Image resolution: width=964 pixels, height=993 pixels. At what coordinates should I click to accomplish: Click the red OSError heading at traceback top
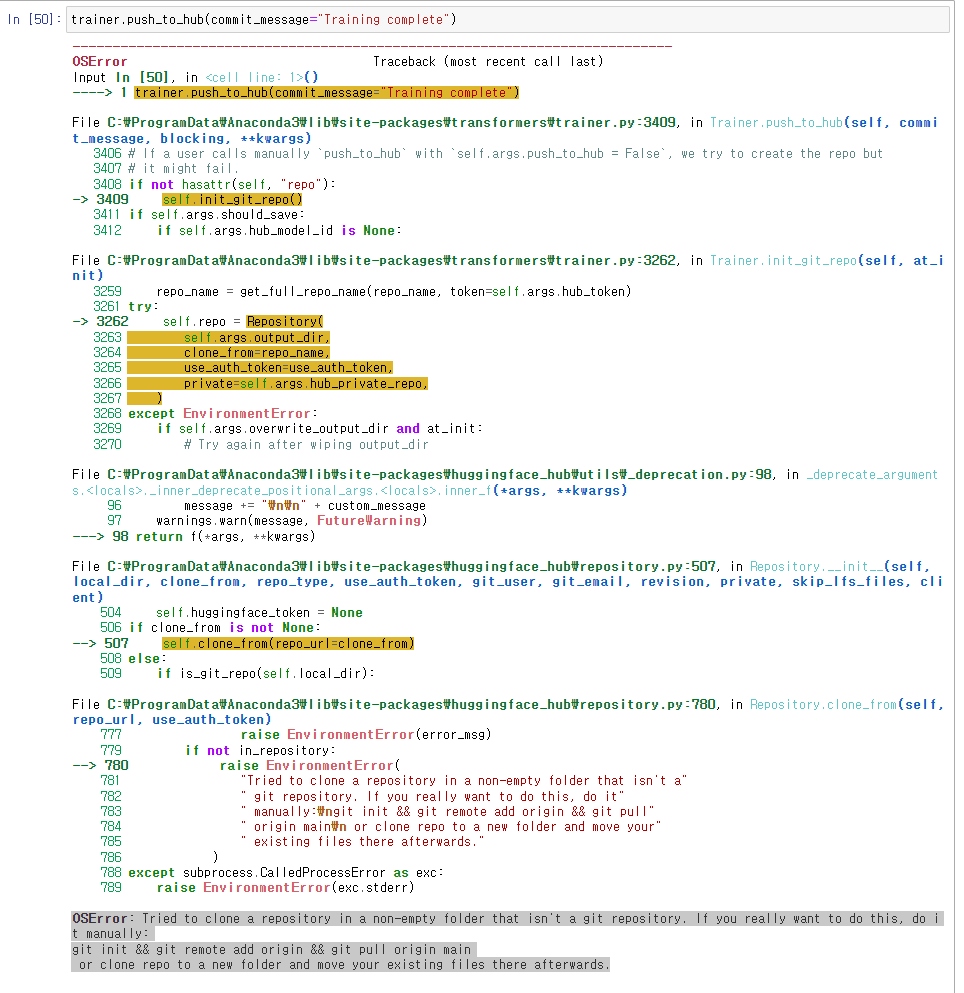point(99,61)
